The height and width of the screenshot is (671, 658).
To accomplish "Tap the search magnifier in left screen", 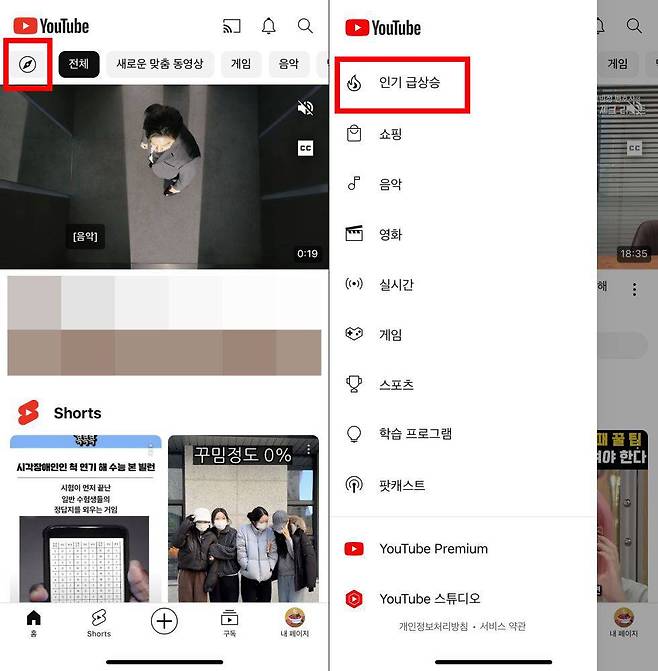I will 305,26.
